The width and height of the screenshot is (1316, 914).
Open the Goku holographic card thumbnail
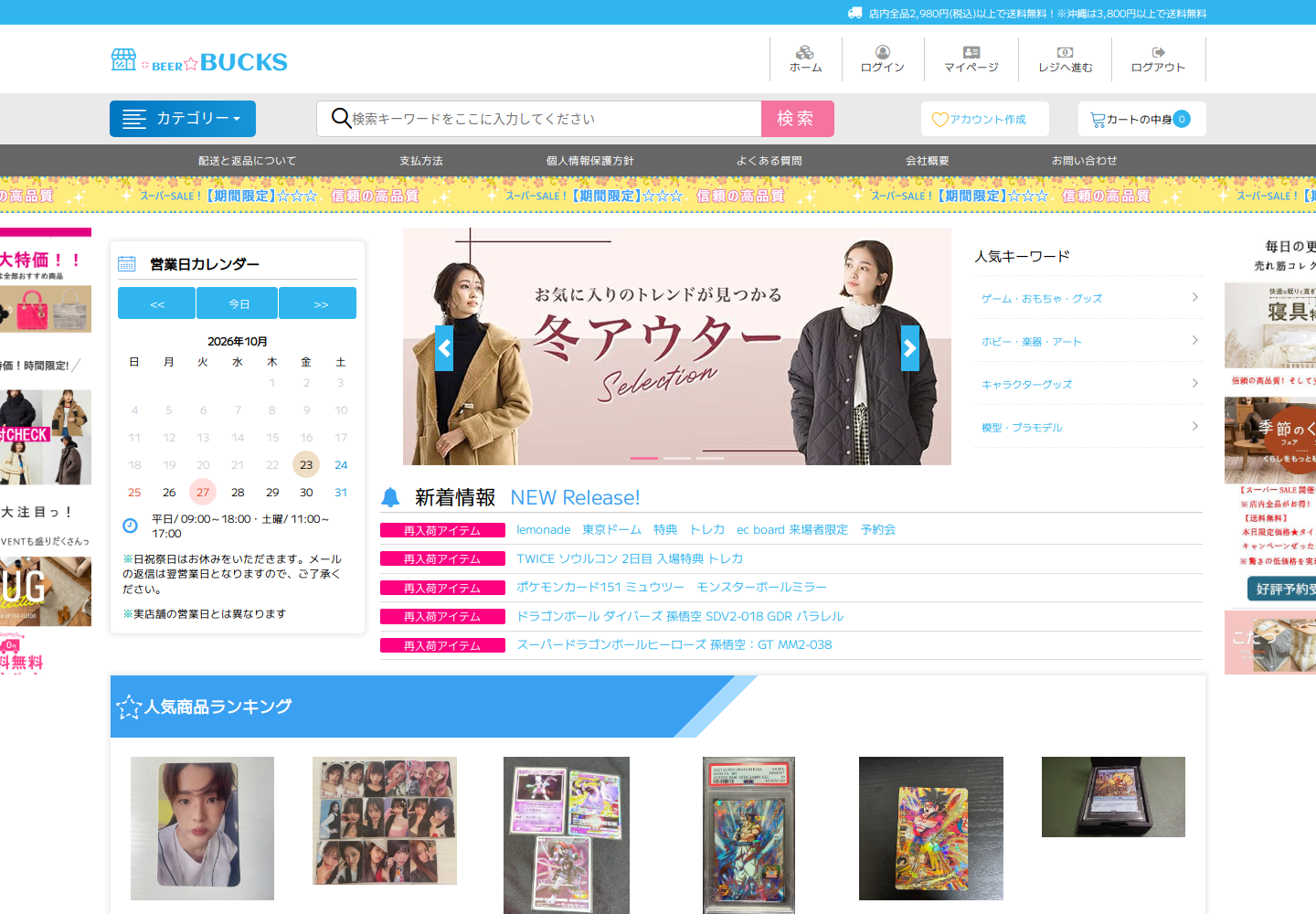[931, 828]
